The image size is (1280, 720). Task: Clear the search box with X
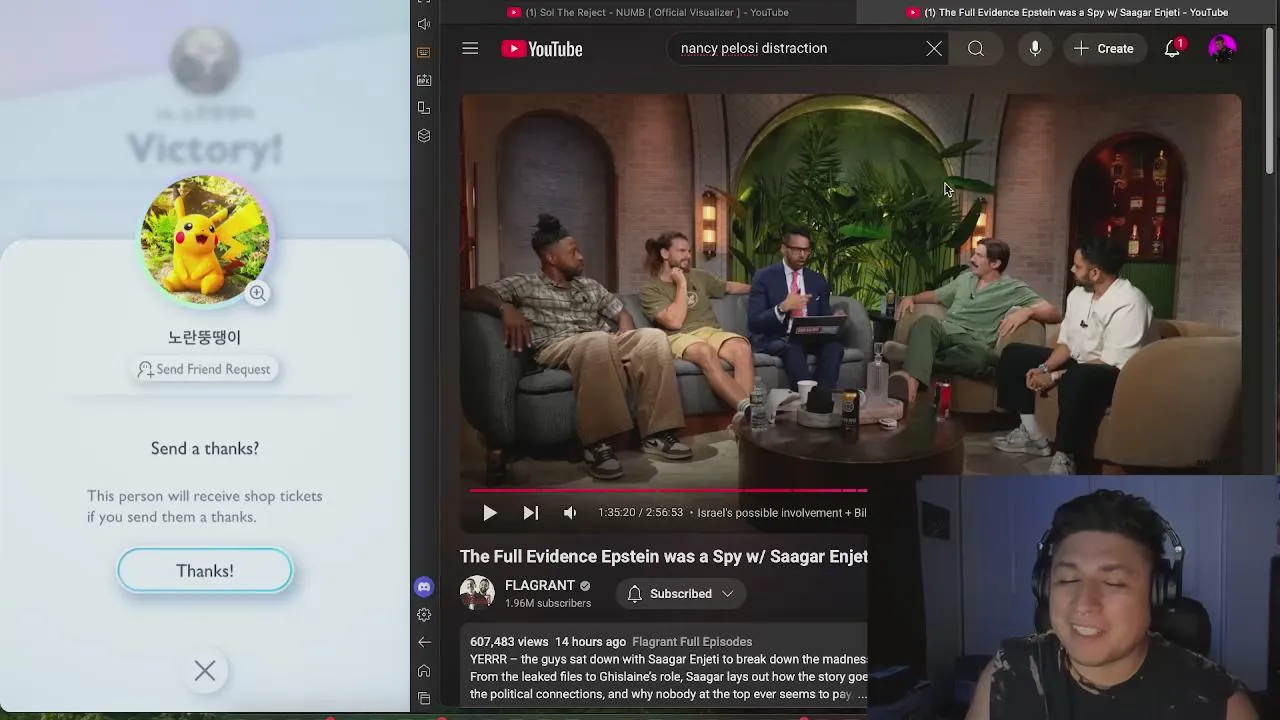934,48
